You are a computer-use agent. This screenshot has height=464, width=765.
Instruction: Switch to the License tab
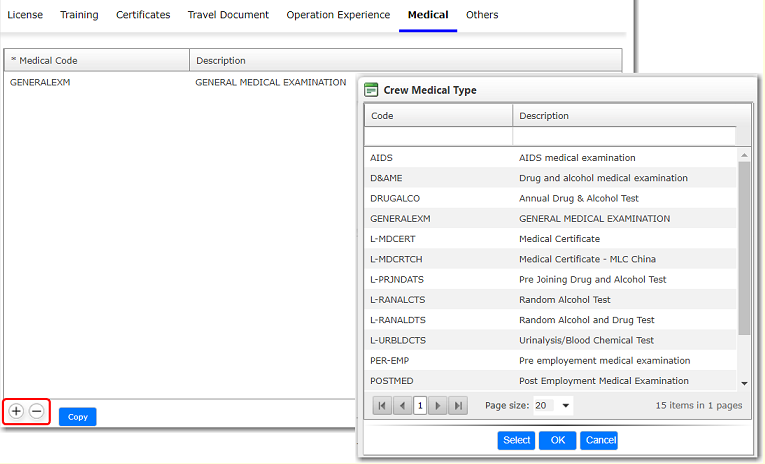25,15
